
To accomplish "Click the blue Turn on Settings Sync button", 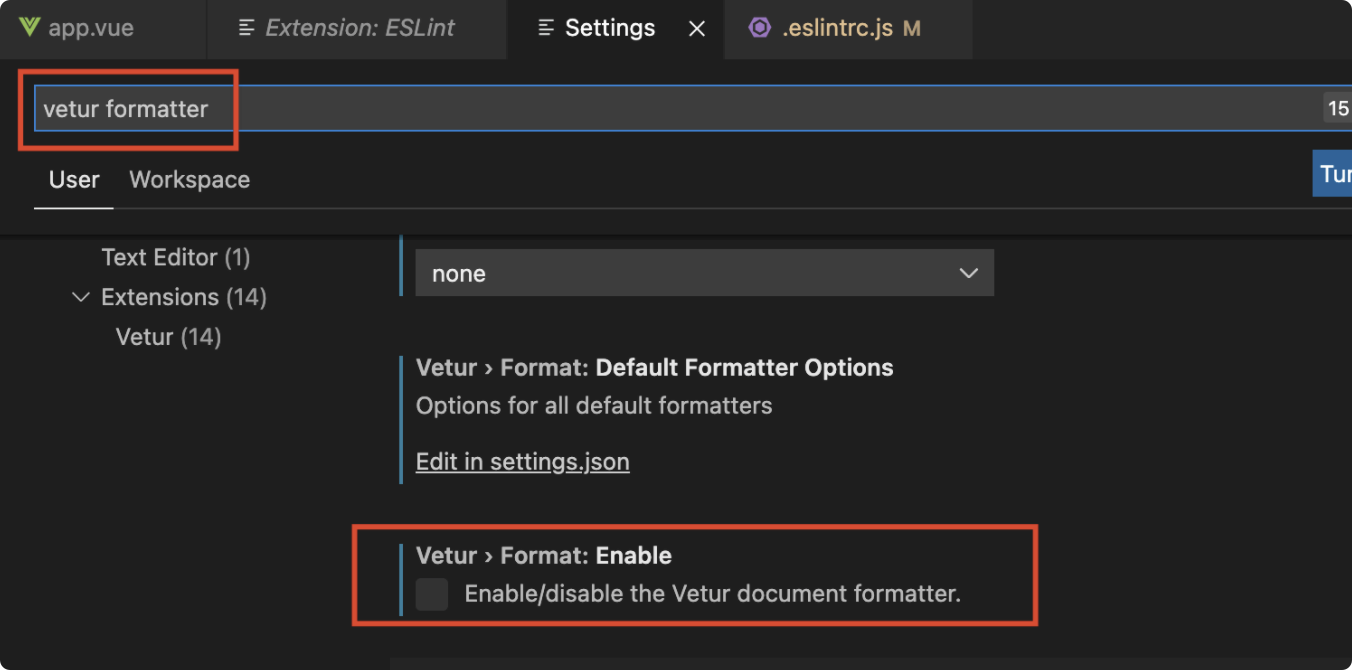I will pos(1334,174).
